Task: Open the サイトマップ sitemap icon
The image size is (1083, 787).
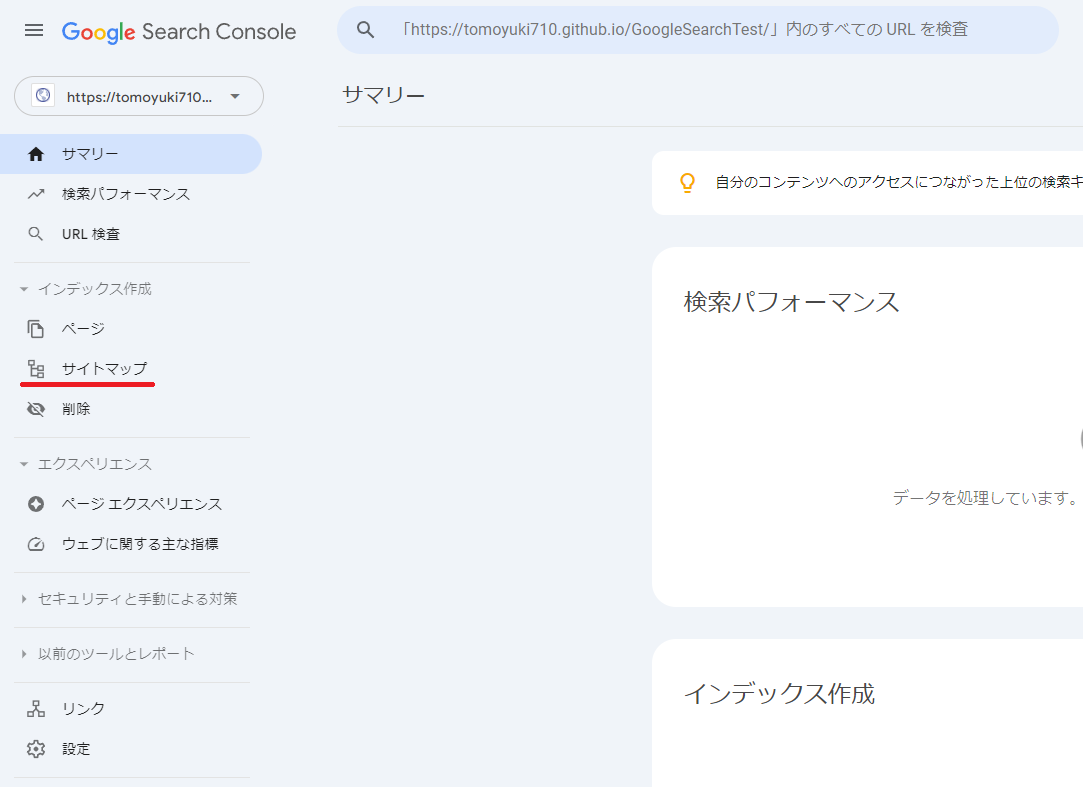Action: click(34, 368)
